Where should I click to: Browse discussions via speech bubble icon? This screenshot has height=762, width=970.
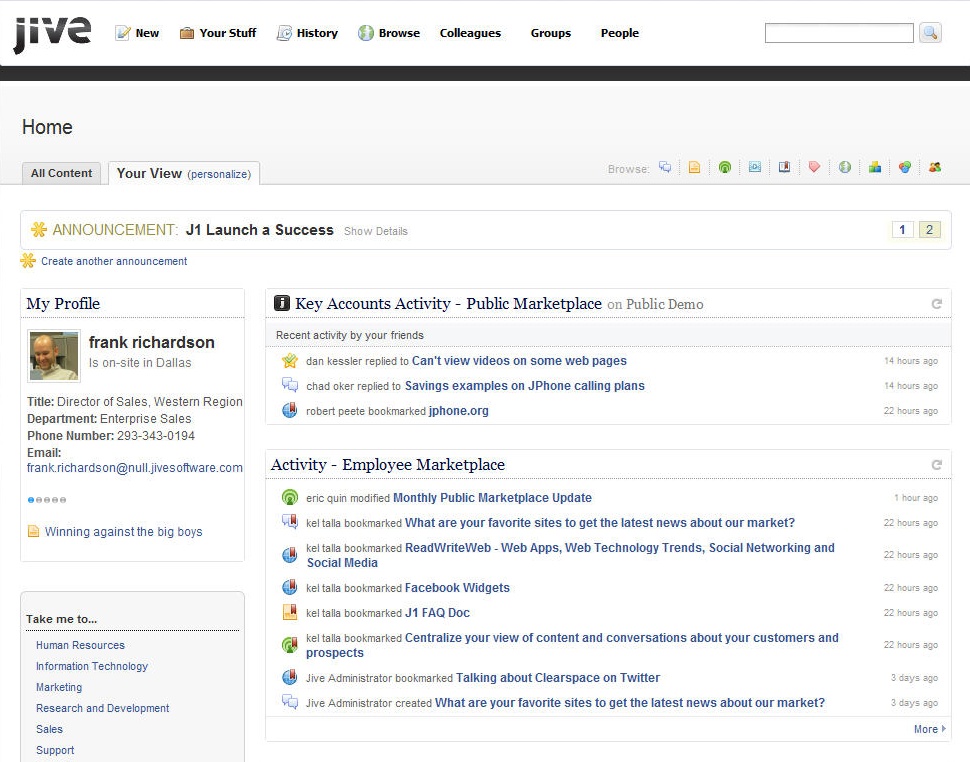coord(665,168)
